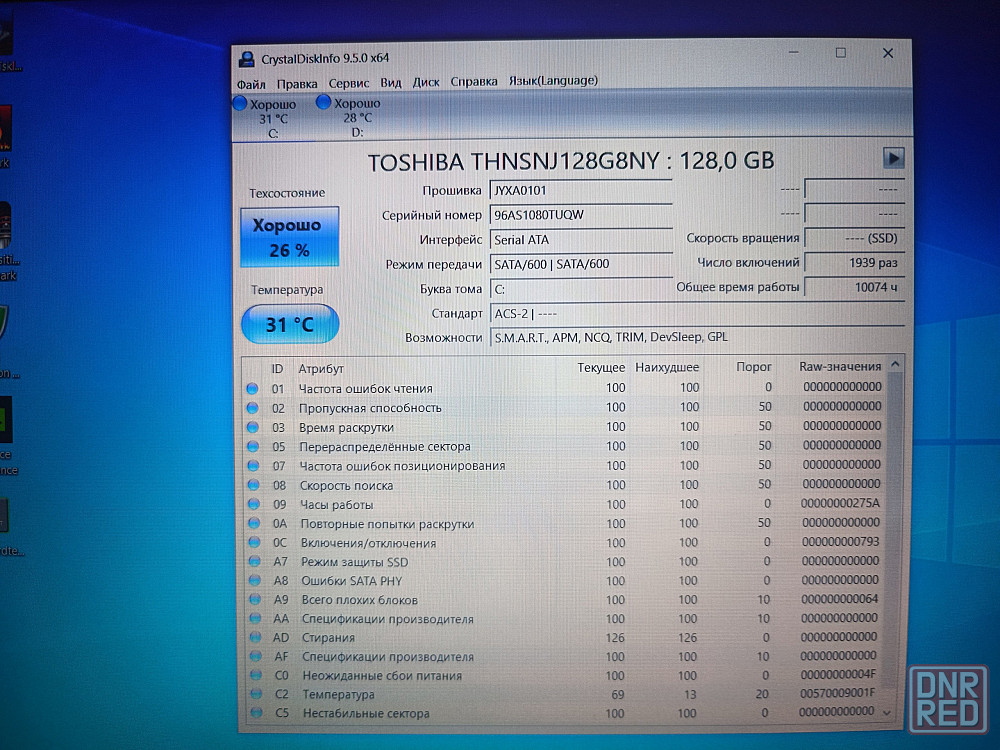Click Общее время работы value 10074 ч
The height and width of the screenshot is (750, 1000).
tap(854, 287)
